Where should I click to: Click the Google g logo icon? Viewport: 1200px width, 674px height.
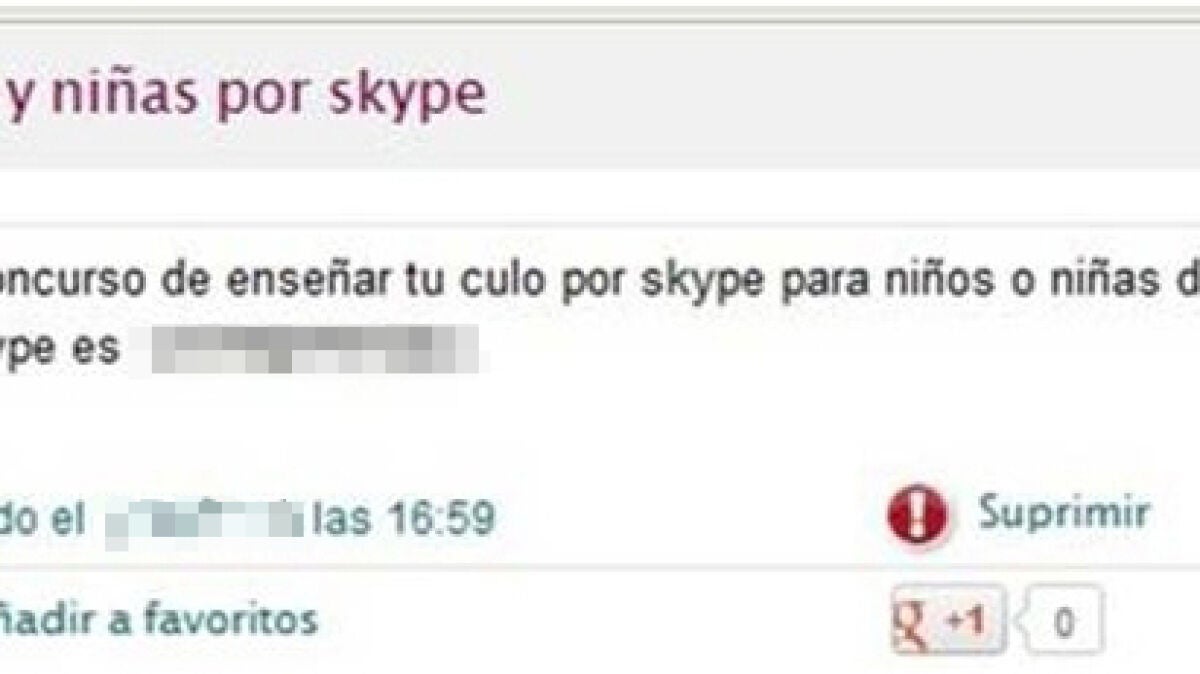click(x=911, y=622)
